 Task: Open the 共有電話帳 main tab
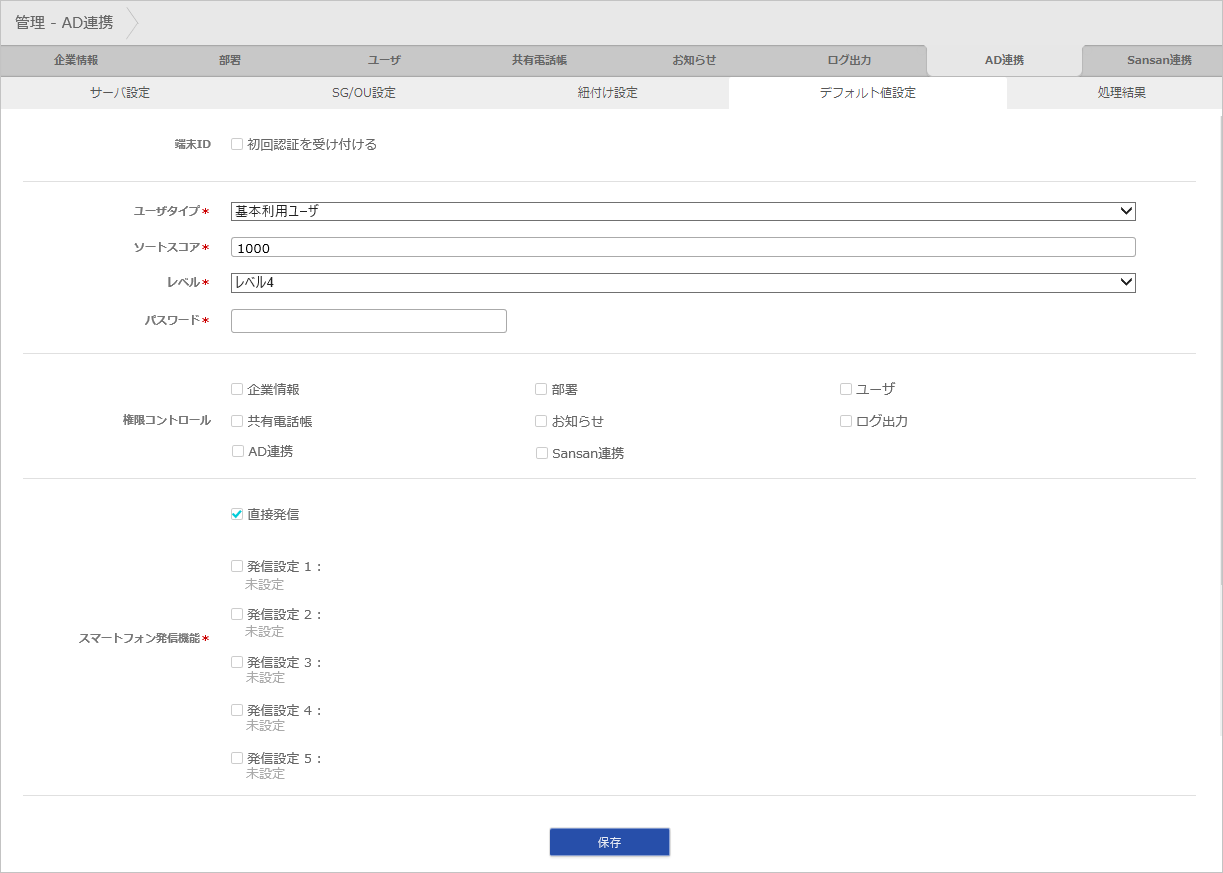click(x=539, y=60)
